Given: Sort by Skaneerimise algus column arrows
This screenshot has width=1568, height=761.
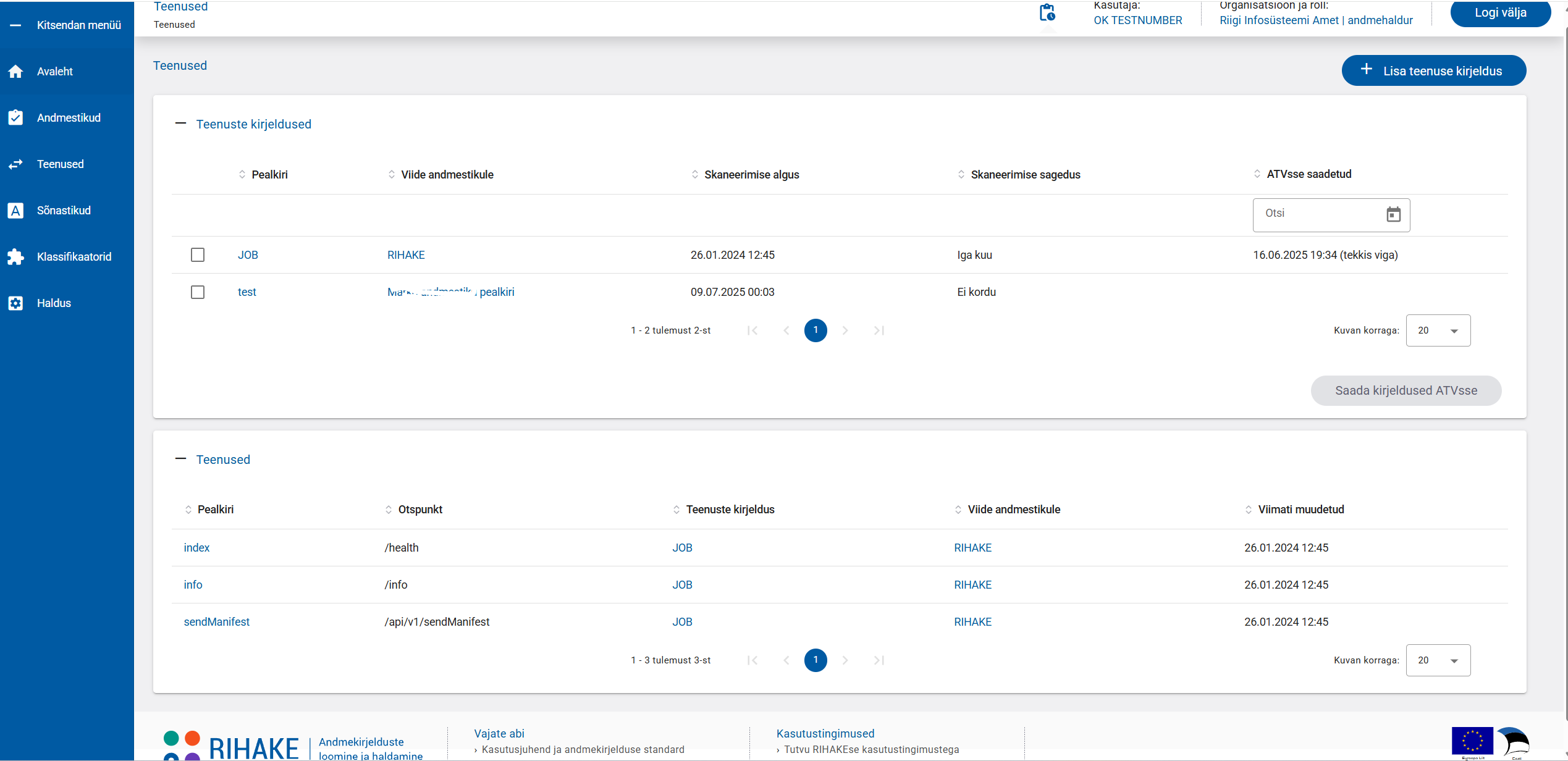Looking at the screenshot, I should click(x=695, y=175).
